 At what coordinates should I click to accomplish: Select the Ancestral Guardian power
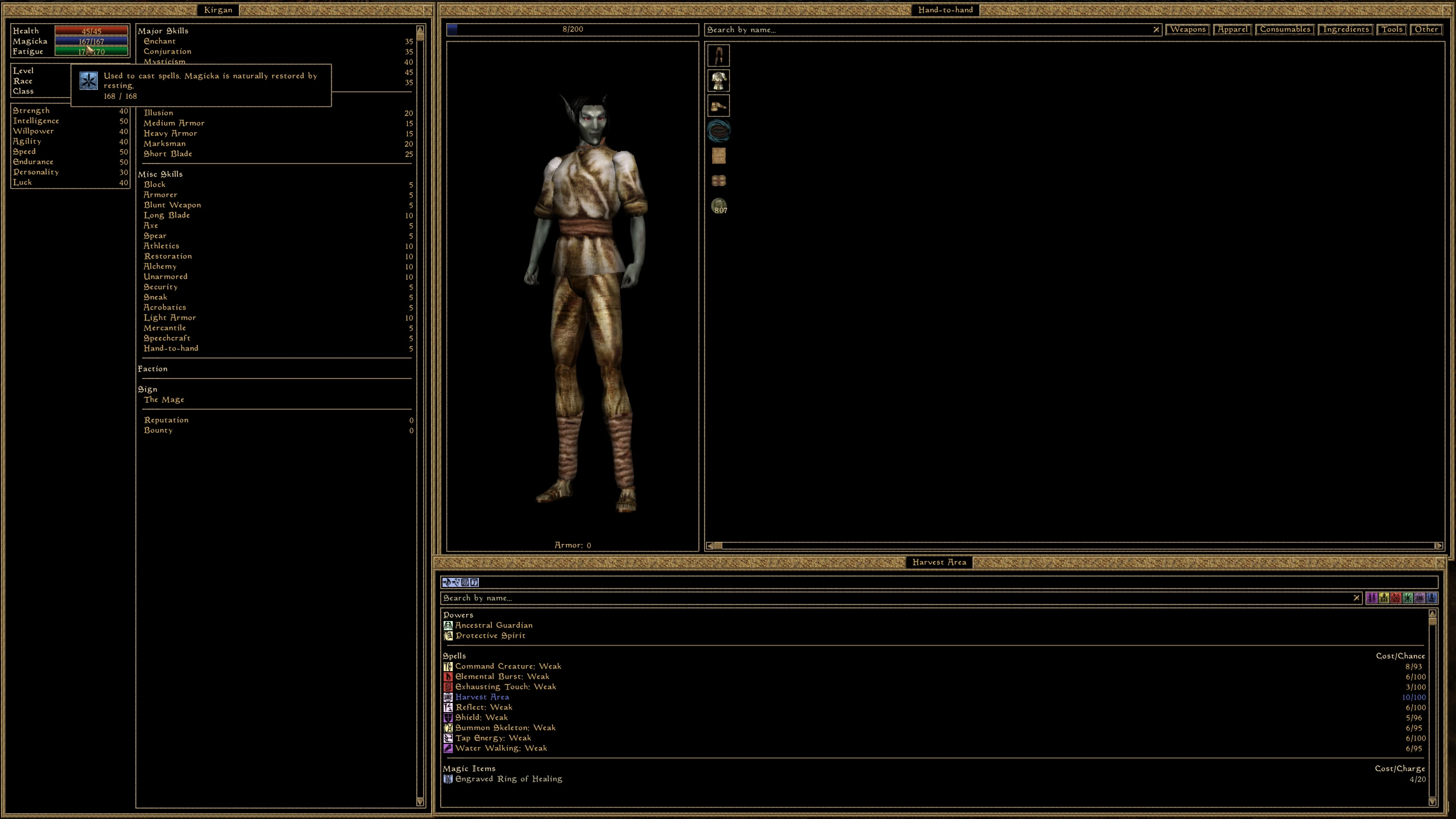tap(494, 625)
